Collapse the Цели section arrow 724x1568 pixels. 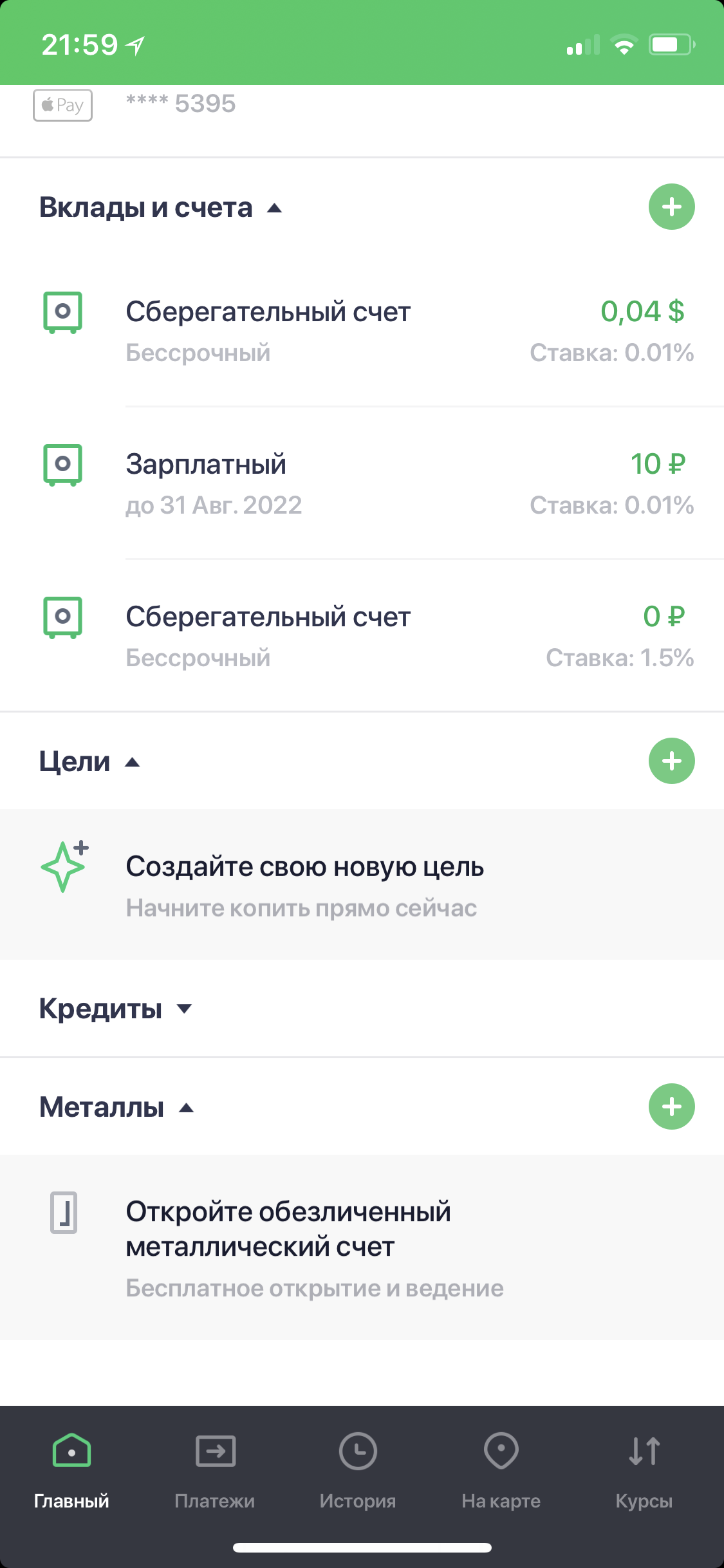pyautogui.click(x=133, y=762)
